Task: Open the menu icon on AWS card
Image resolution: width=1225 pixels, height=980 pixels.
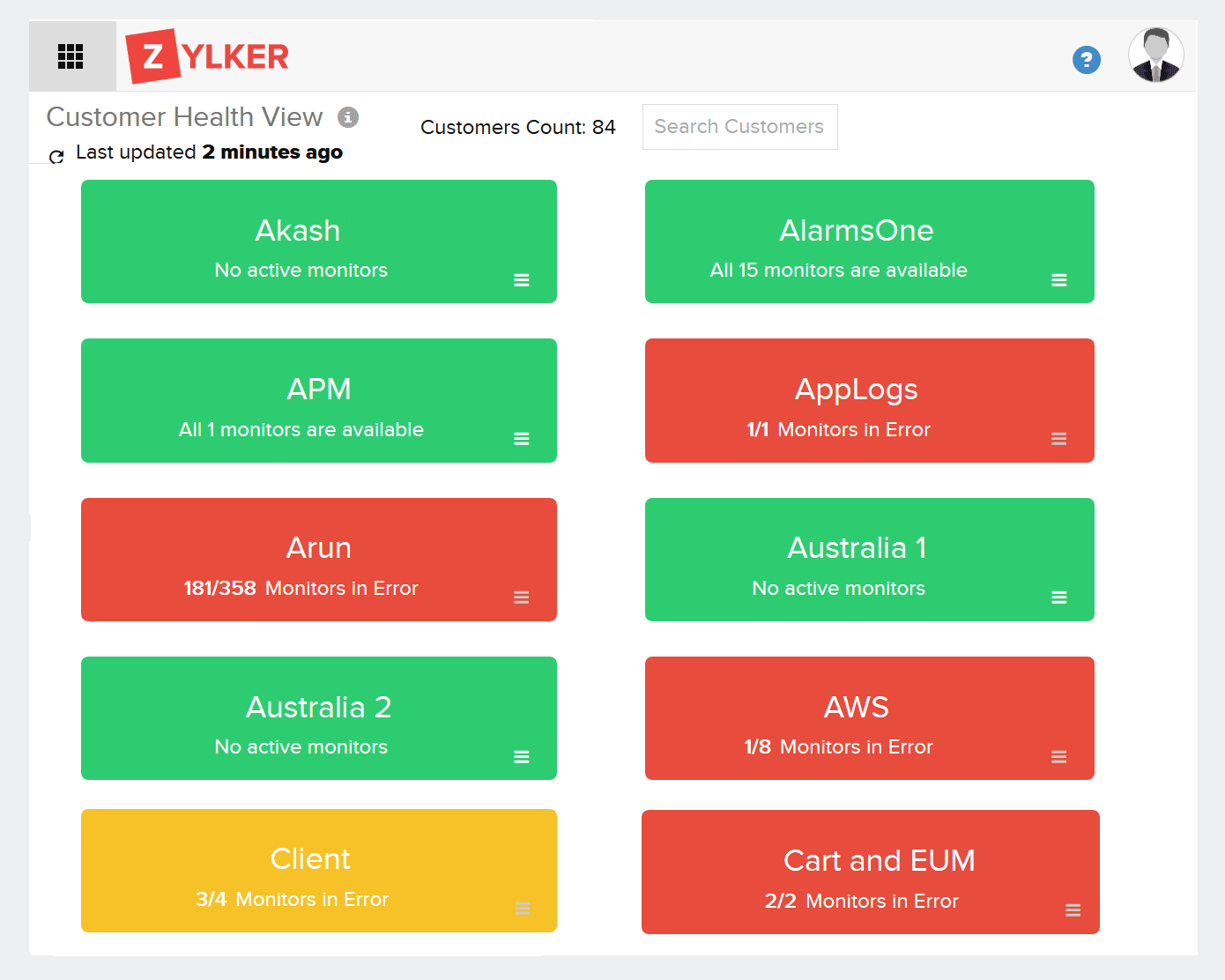Action: pyautogui.click(x=1058, y=757)
